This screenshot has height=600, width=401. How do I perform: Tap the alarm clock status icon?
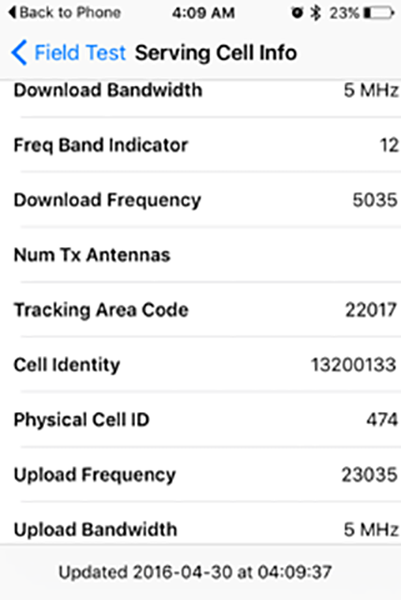coord(297,13)
